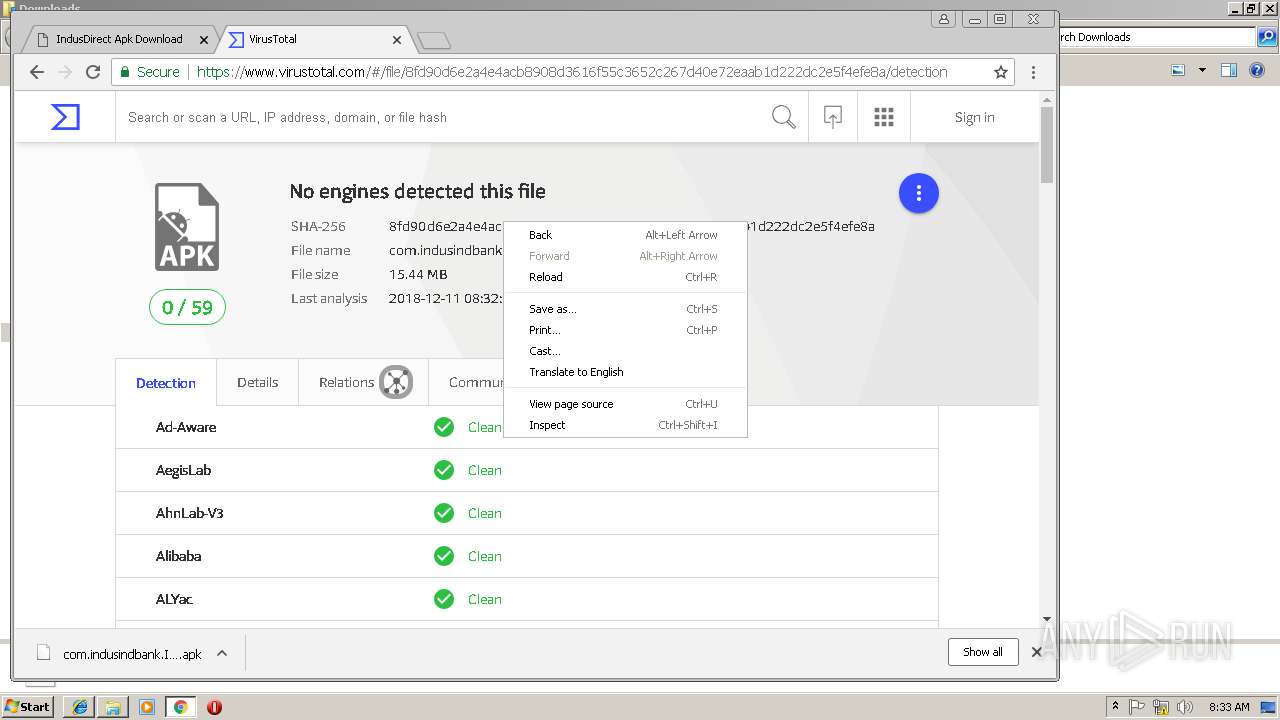
Task: Open Internet Explorer from the taskbar
Action: click(79, 707)
